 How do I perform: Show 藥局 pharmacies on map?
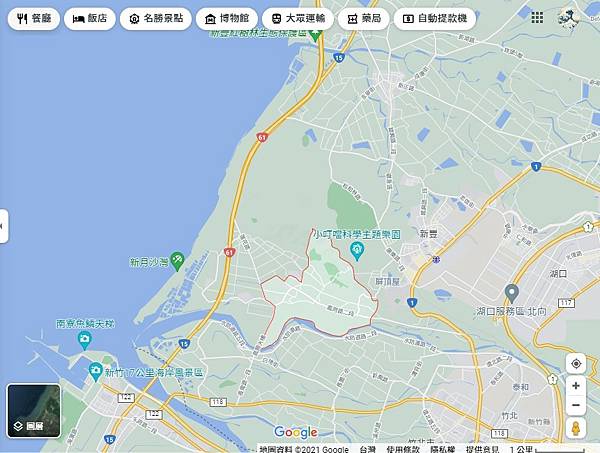tap(364, 19)
